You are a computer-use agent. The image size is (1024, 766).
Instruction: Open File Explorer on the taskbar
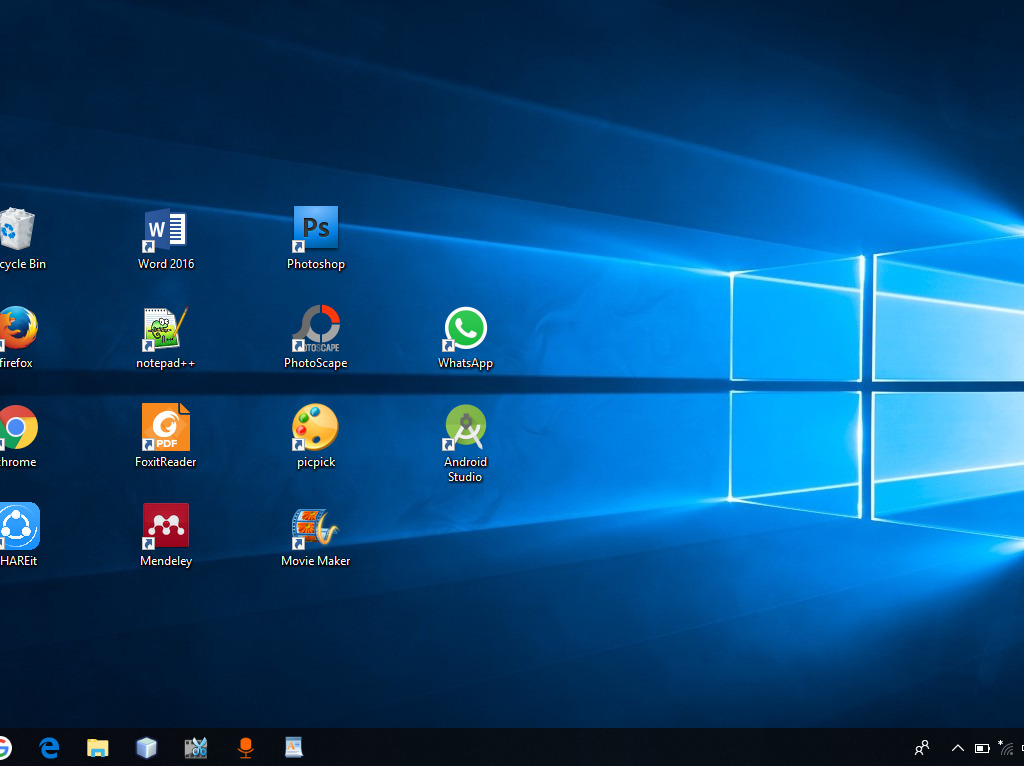[97, 747]
